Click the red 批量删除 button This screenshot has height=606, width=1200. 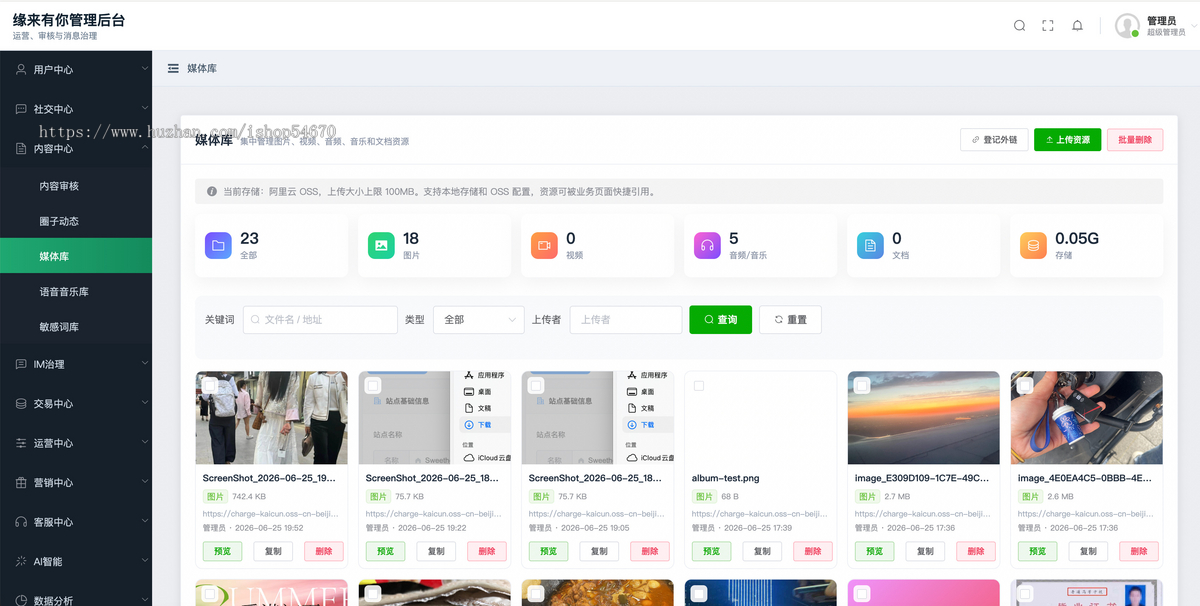pos(1135,140)
